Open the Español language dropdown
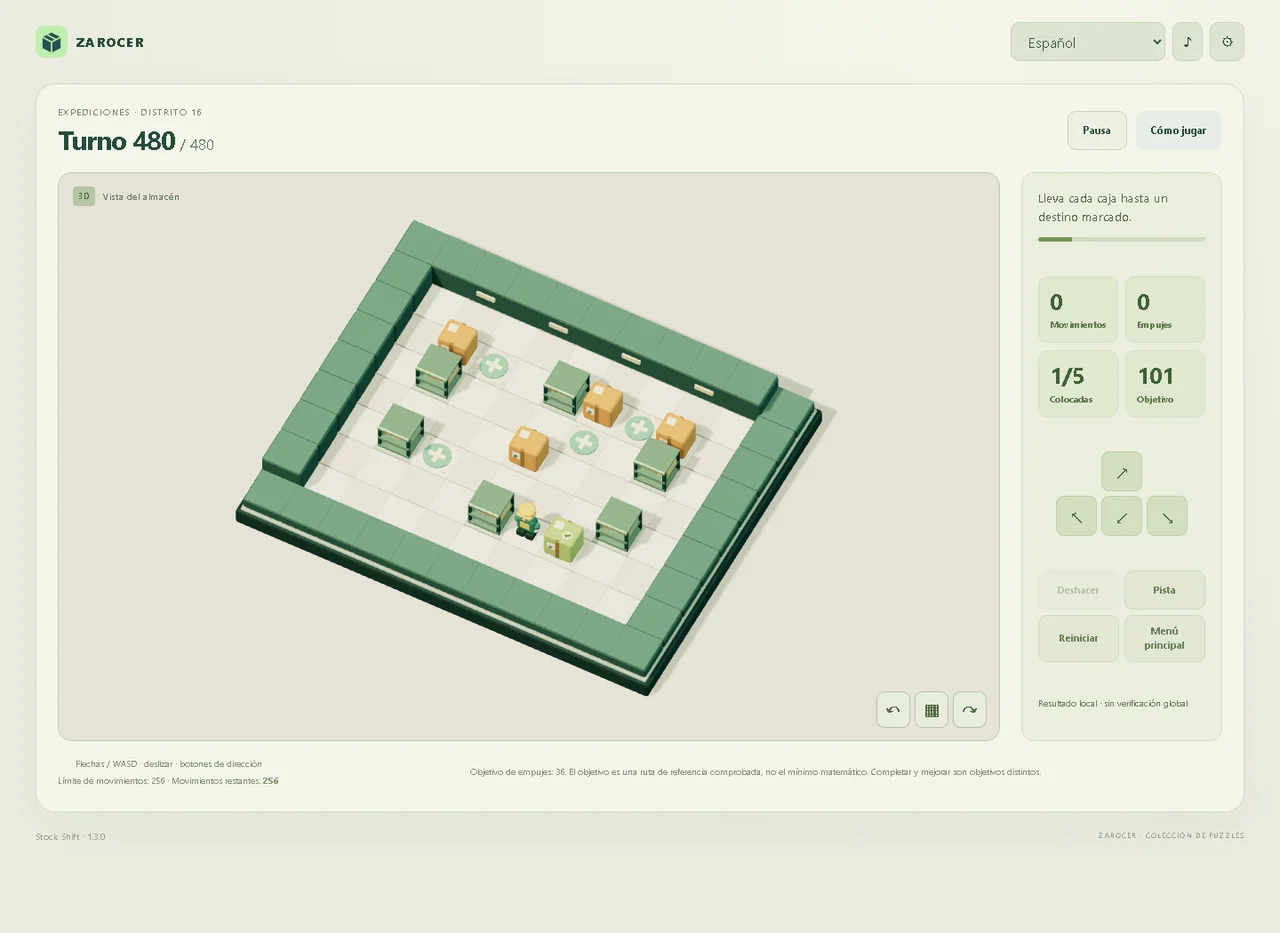 coord(1088,42)
